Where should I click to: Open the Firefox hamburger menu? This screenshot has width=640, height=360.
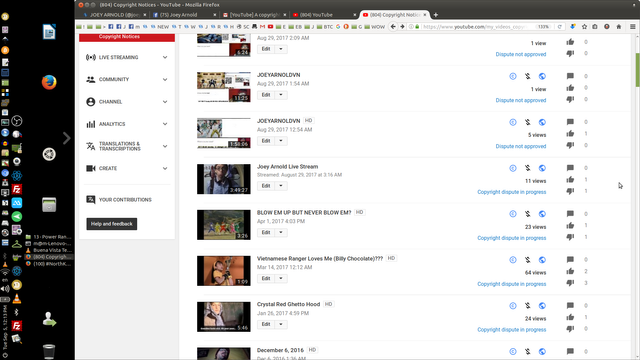[633, 27]
